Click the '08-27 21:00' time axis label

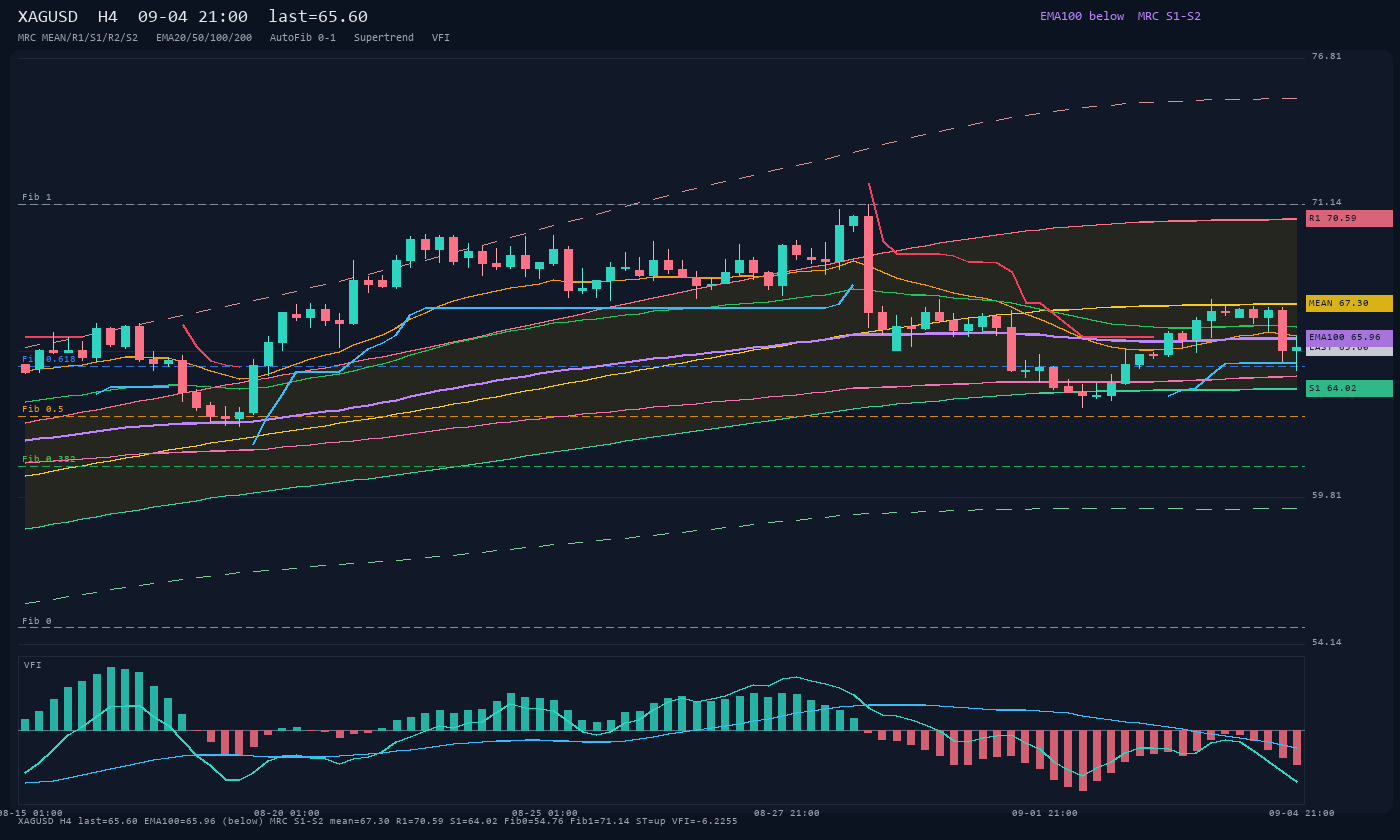pyautogui.click(x=787, y=813)
